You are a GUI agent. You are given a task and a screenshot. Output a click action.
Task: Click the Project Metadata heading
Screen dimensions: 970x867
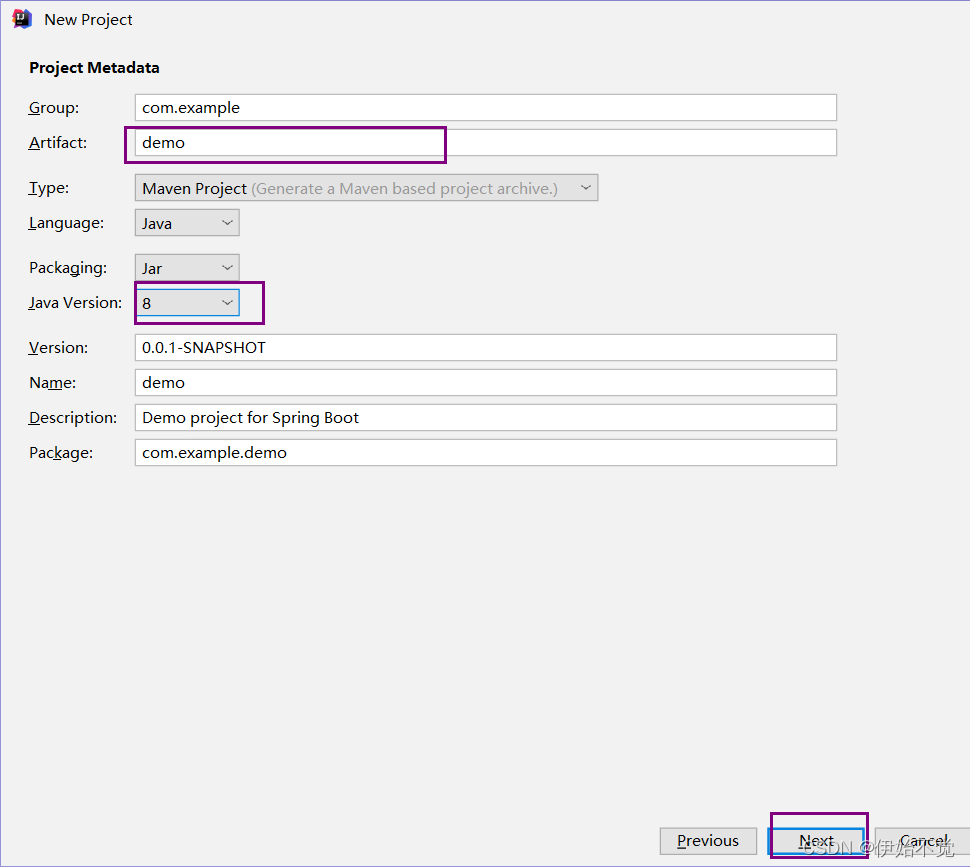tap(94, 67)
